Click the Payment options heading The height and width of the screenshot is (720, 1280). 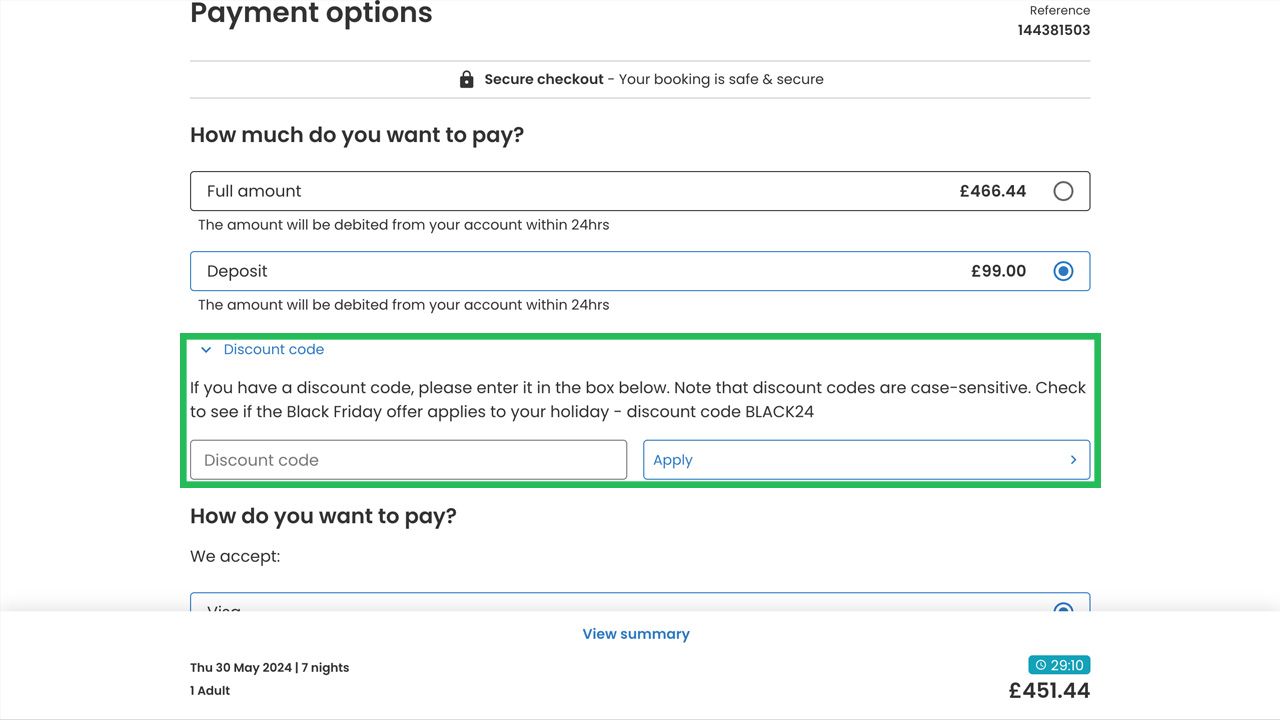coord(311,14)
